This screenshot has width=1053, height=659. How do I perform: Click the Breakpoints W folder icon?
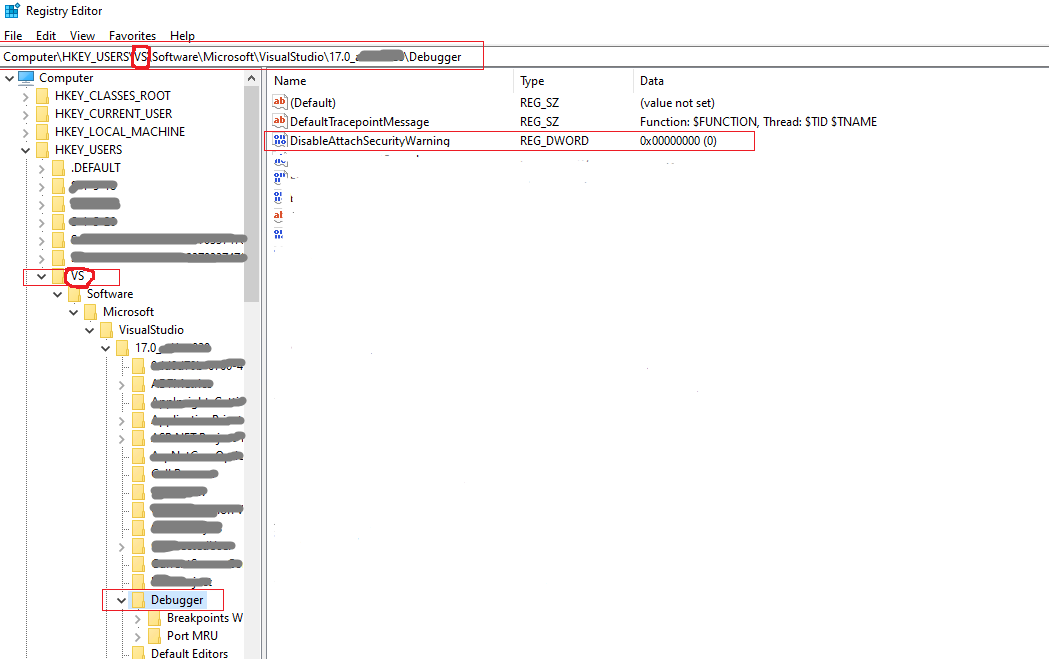click(x=154, y=618)
